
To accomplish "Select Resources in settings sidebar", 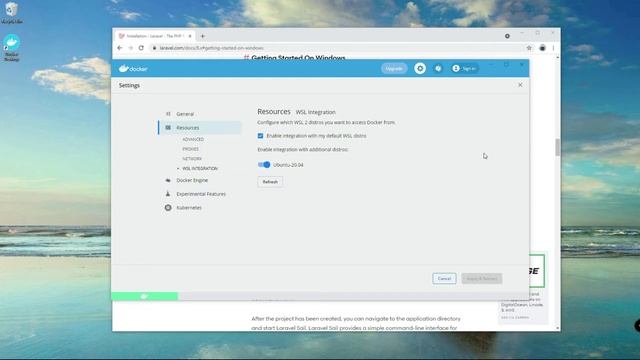I will (x=200, y=128).
